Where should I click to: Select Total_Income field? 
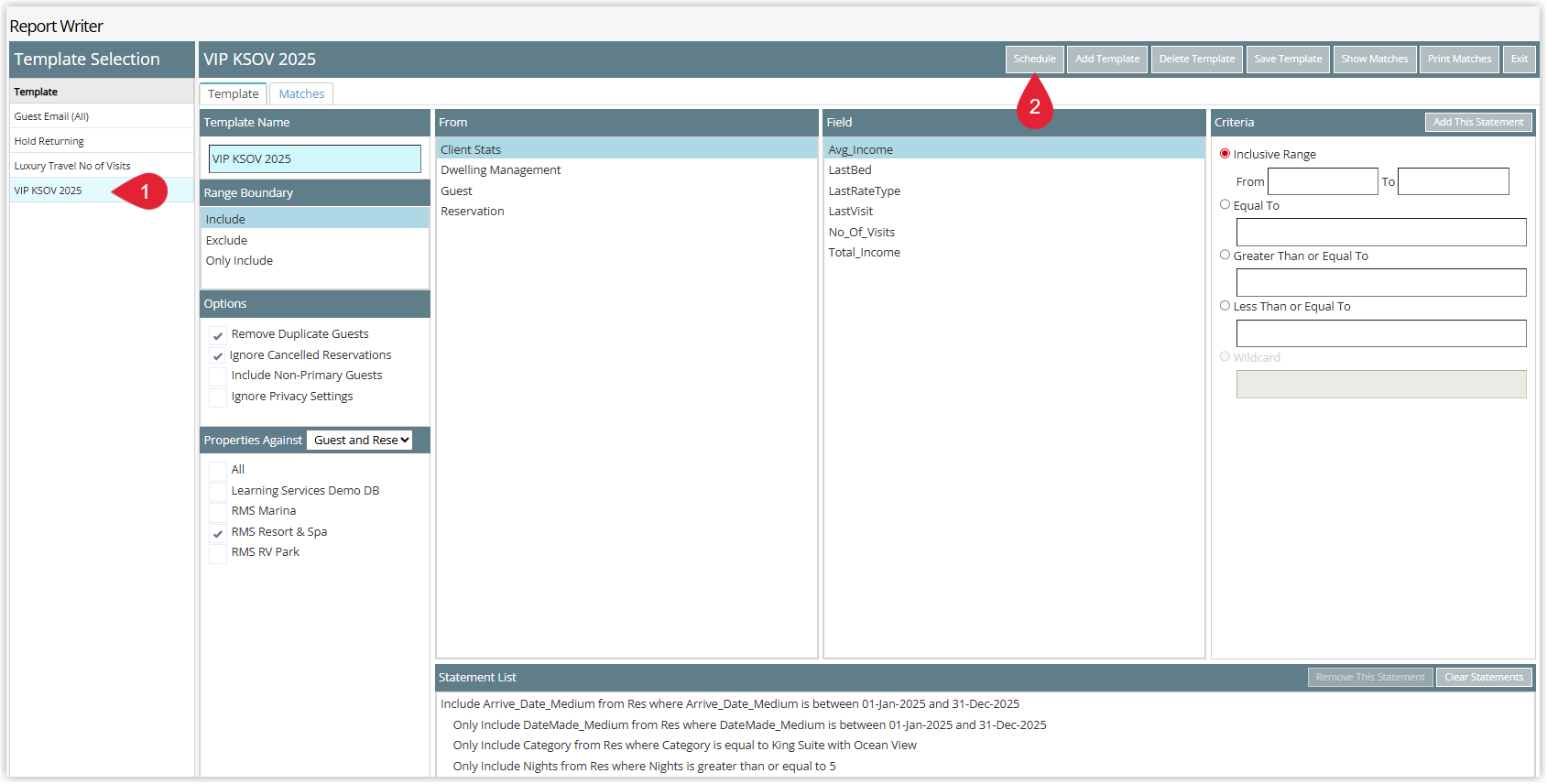pyautogui.click(x=1014, y=253)
